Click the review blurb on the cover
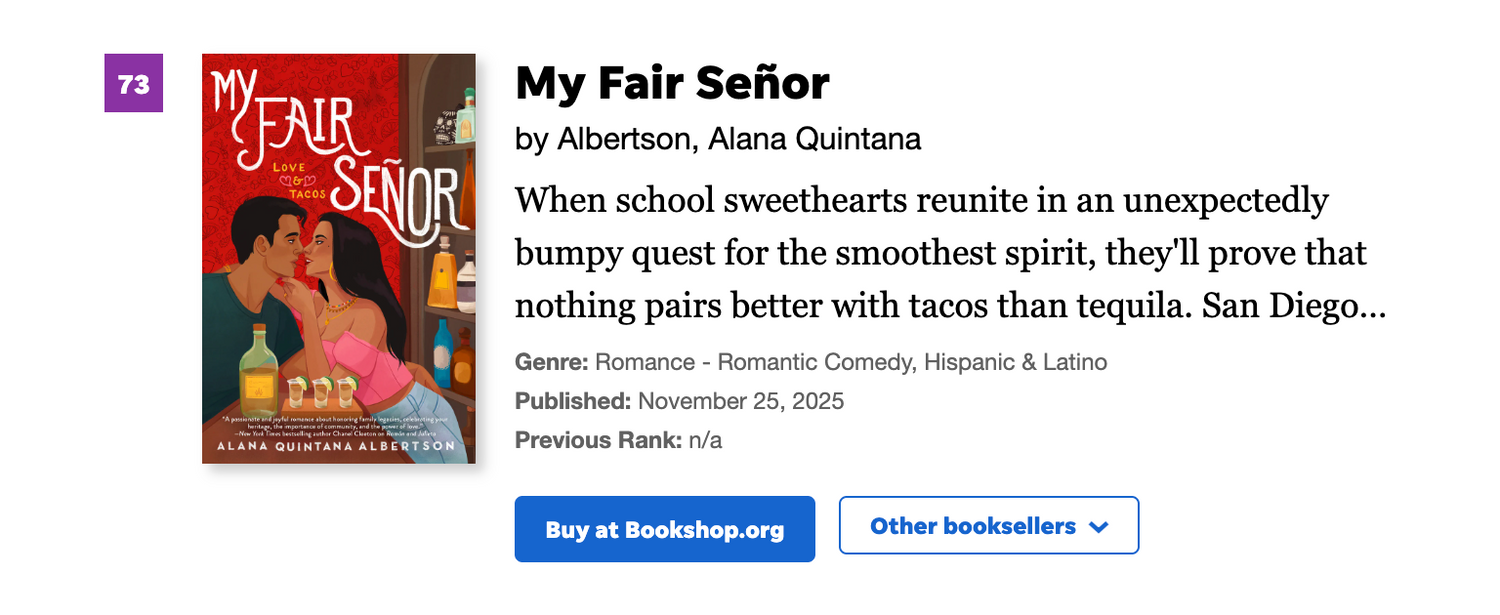The width and height of the screenshot is (1500, 615). coord(337,423)
